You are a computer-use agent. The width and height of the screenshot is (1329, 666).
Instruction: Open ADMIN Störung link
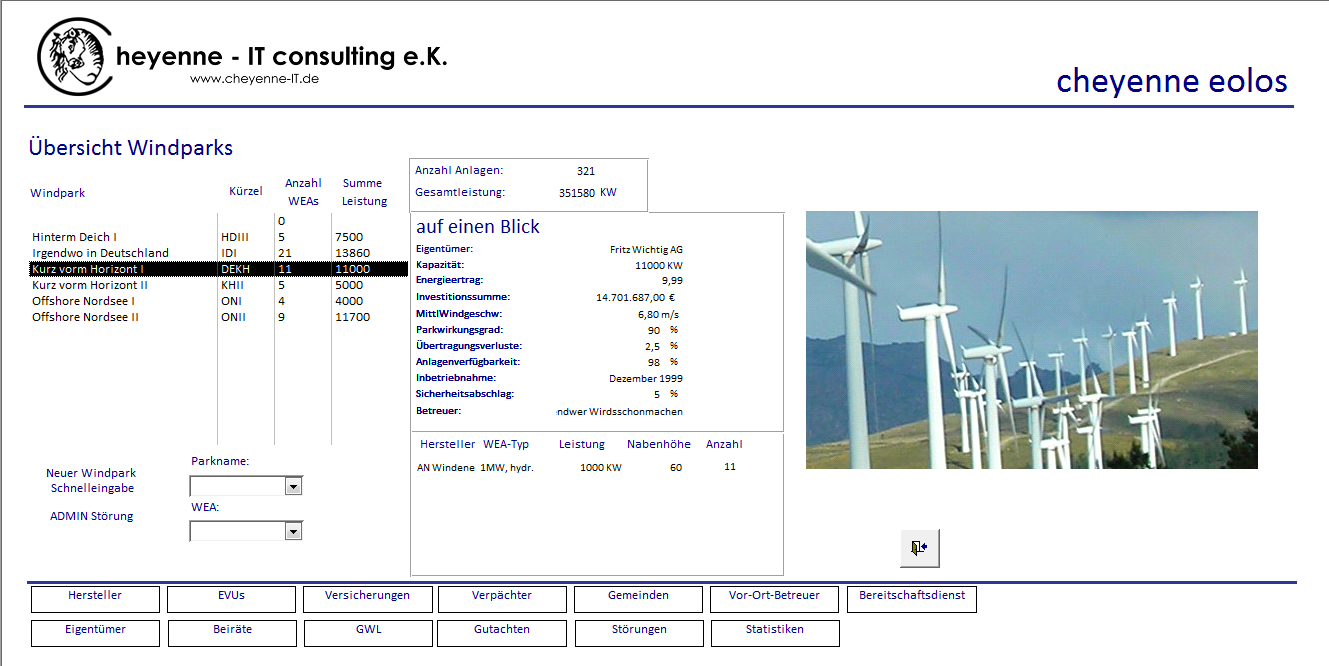pyautogui.click(x=91, y=517)
